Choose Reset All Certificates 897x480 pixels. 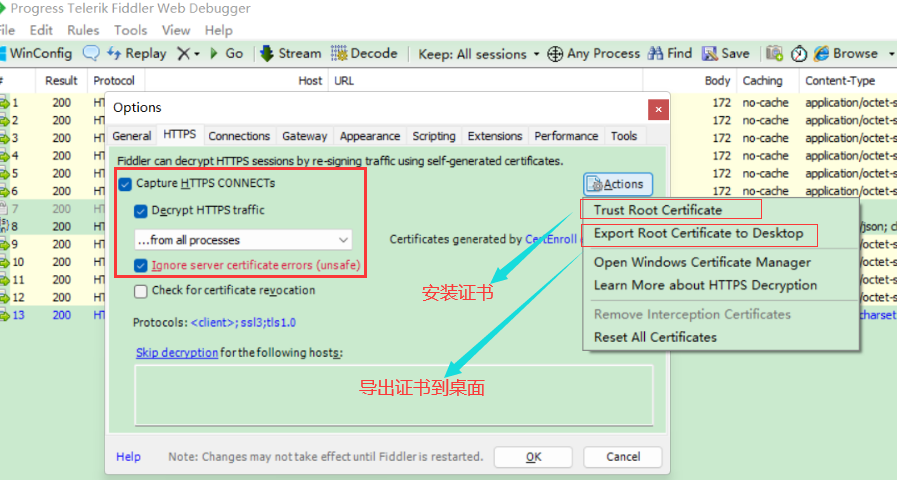tap(655, 337)
